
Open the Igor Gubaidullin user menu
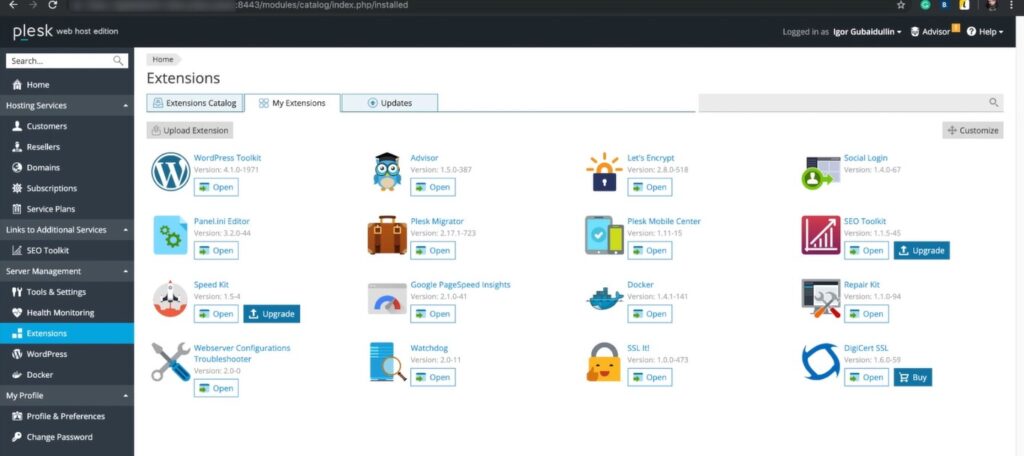coord(866,32)
